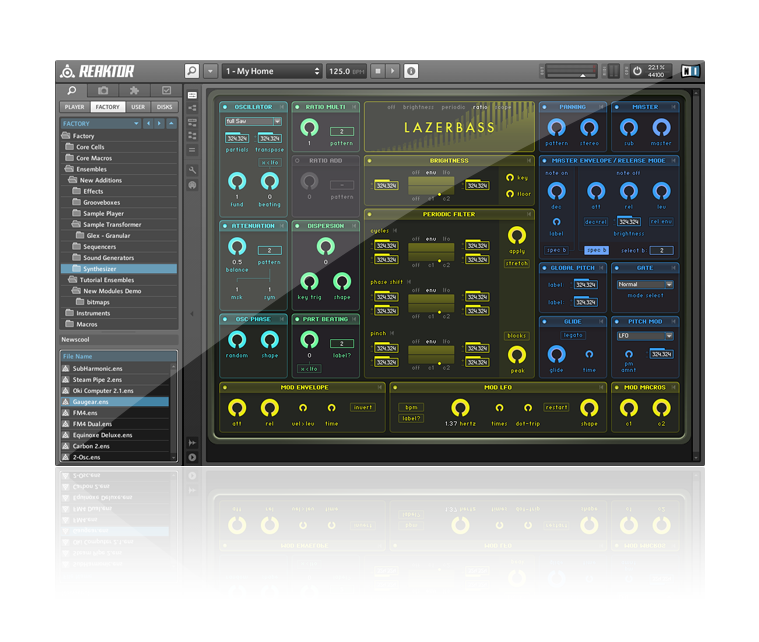Open the '1 - My Home' snapshot dropdown

tap(272, 71)
